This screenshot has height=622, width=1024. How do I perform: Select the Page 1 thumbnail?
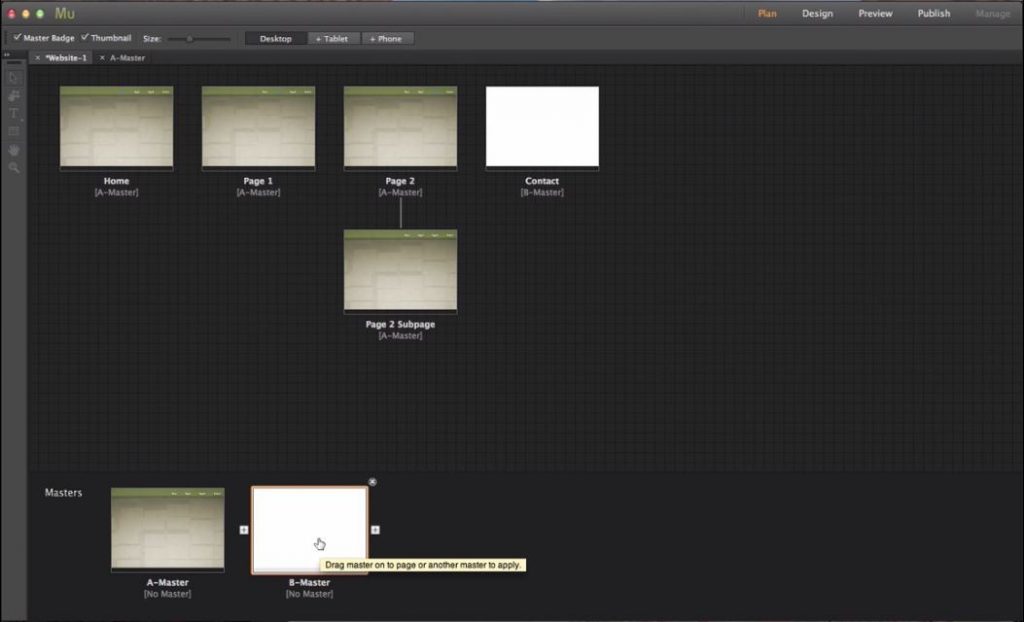pyautogui.click(x=259, y=127)
